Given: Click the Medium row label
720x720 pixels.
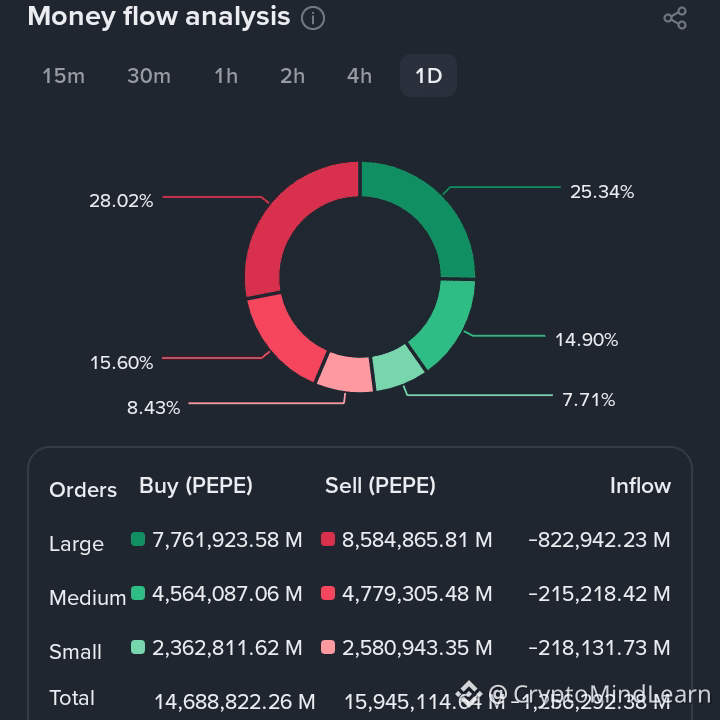Looking at the screenshot, I should (x=87, y=598).
